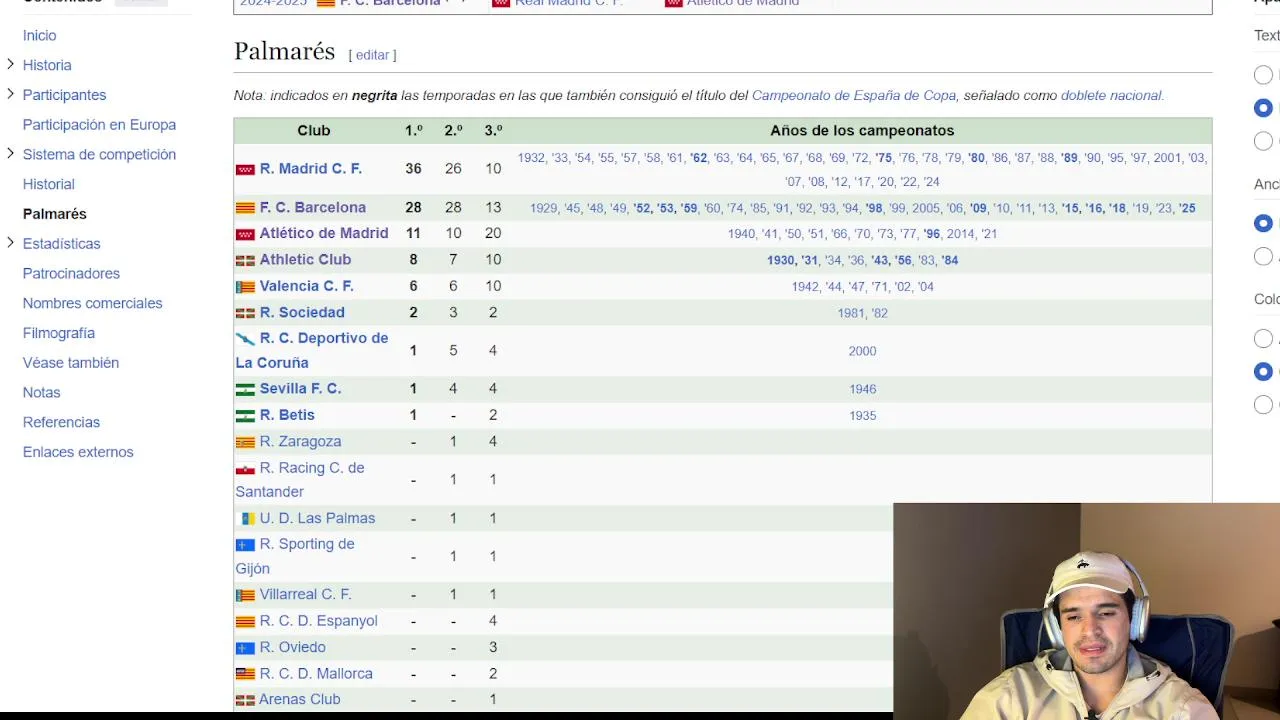This screenshot has width=1280, height=720.
Task: Click the selected radio option under Text
Action: click(1264, 108)
